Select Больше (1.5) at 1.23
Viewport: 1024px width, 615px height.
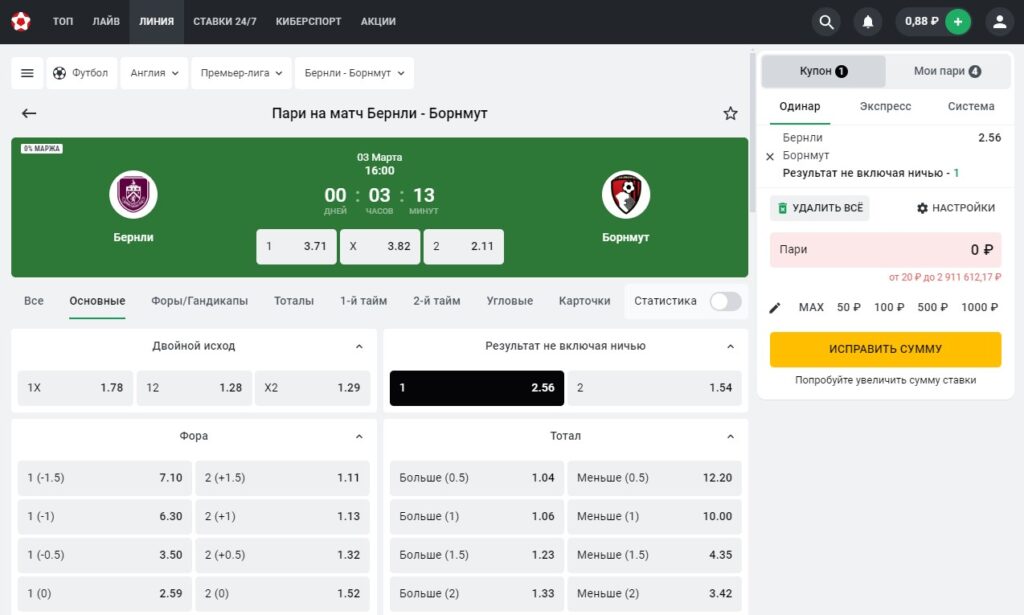point(477,555)
